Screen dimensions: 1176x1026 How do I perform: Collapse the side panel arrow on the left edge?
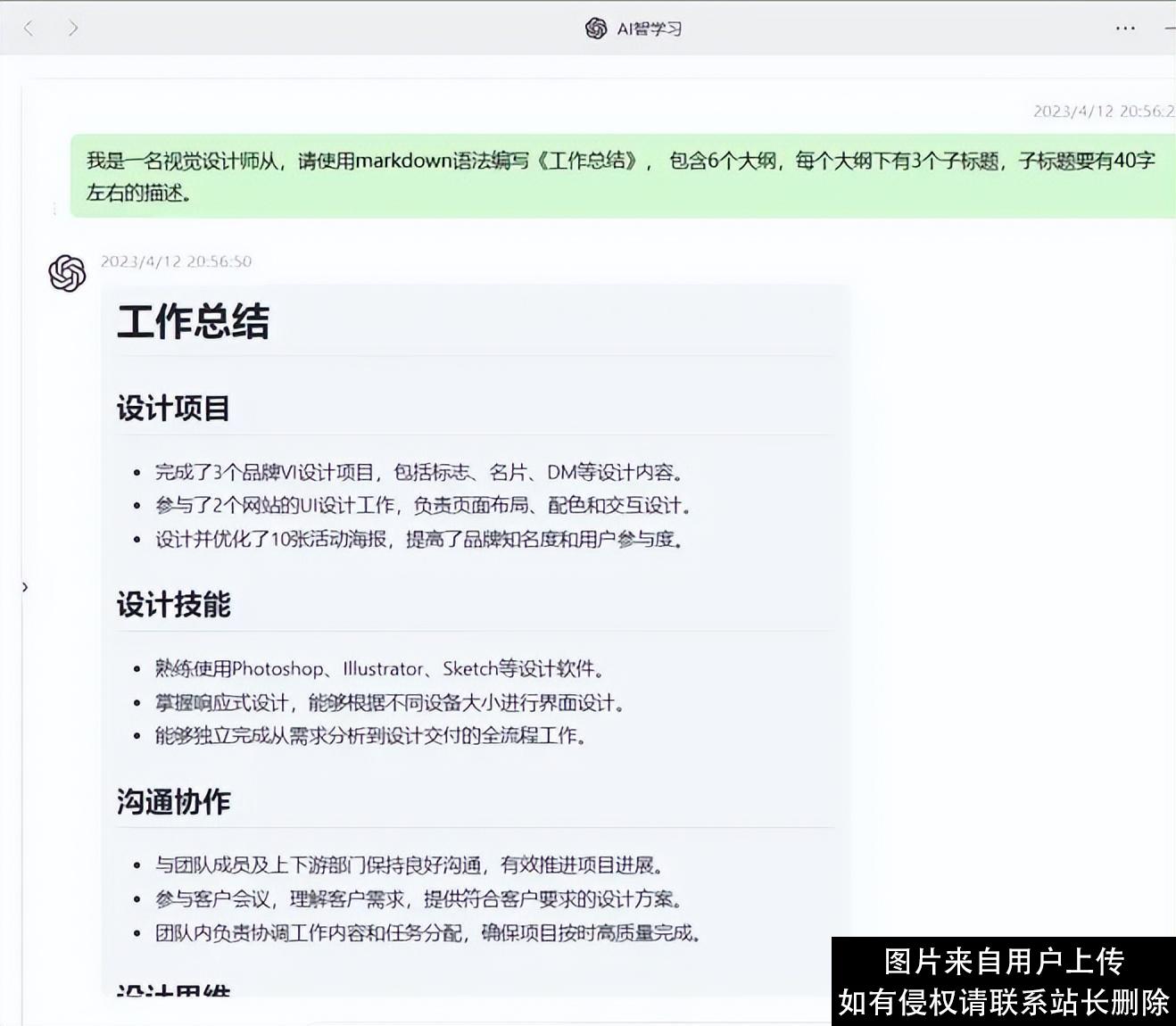pyautogui.click(x=24, y=587)
